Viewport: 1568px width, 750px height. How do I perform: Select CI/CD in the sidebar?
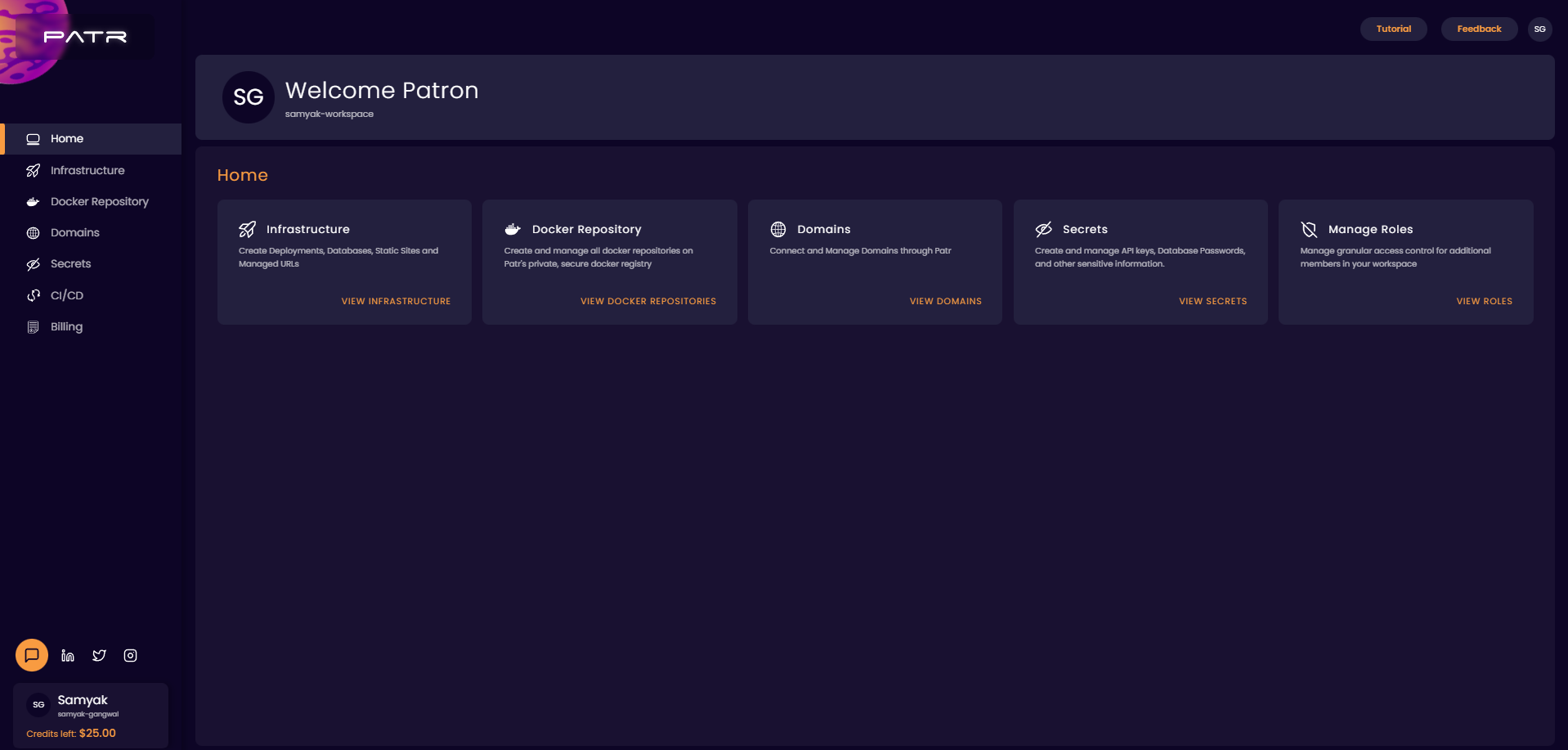coord(67,295)
